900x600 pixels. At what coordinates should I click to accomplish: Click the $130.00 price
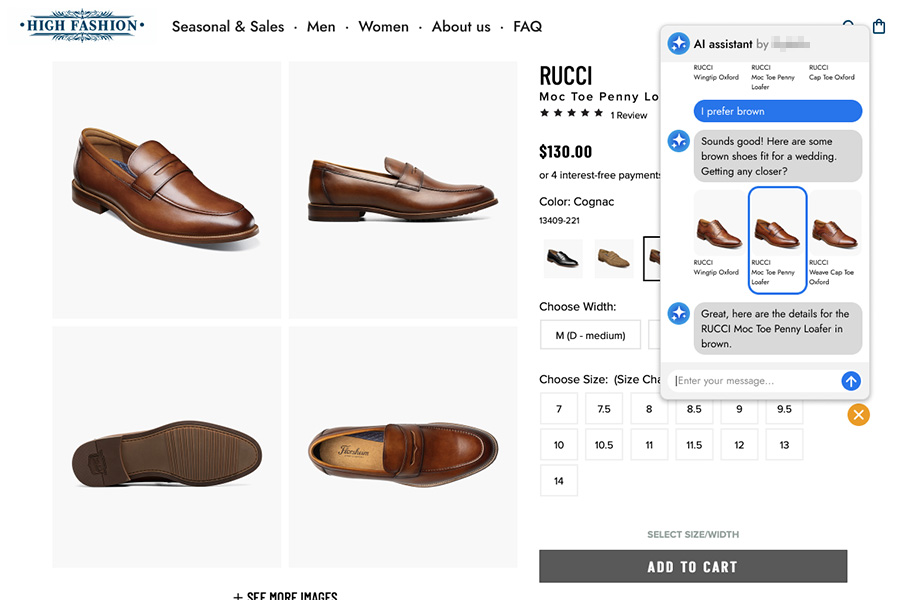click(x=565, y=152)
